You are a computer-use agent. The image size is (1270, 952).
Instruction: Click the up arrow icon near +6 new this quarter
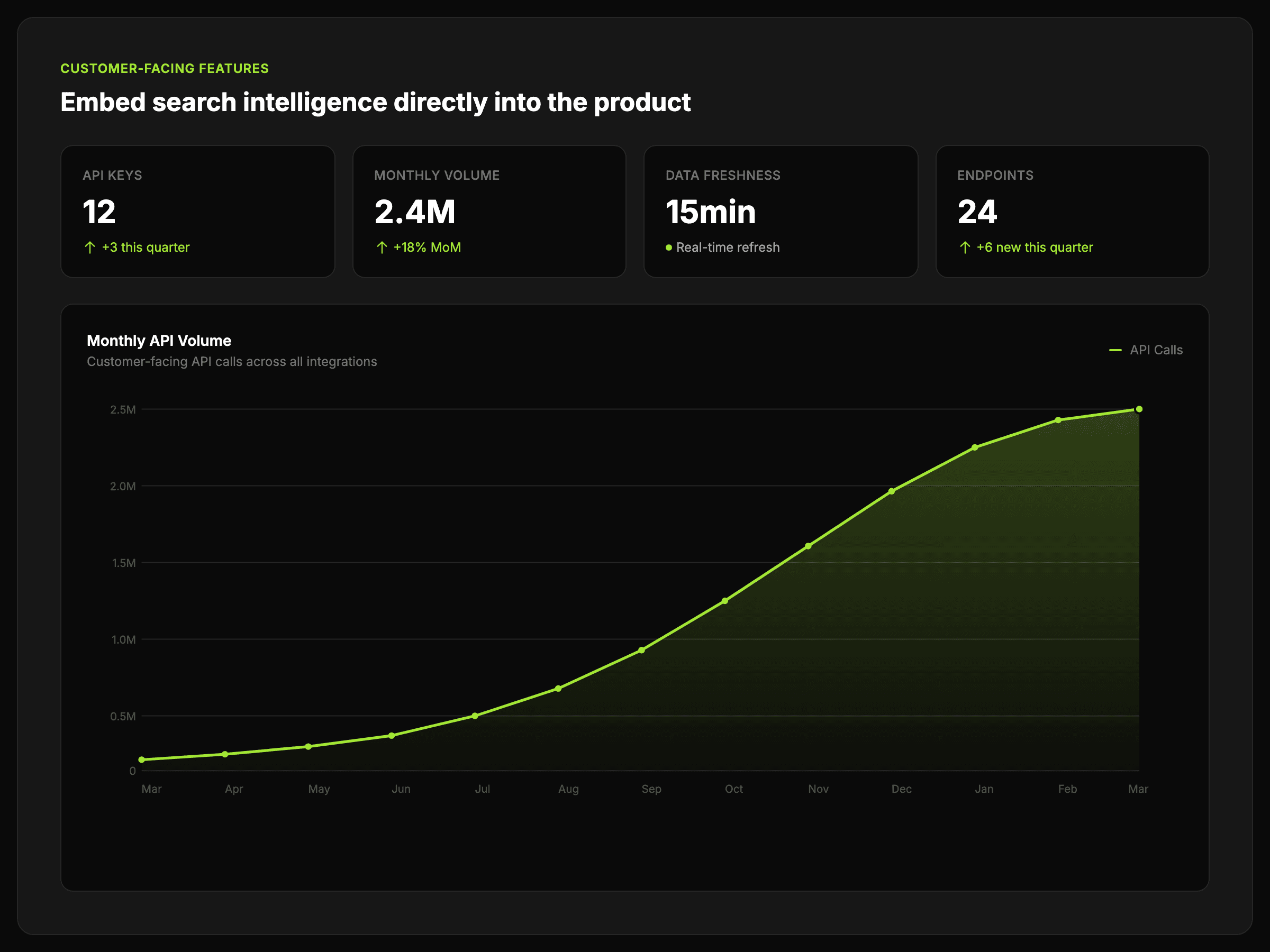(965, 248)
